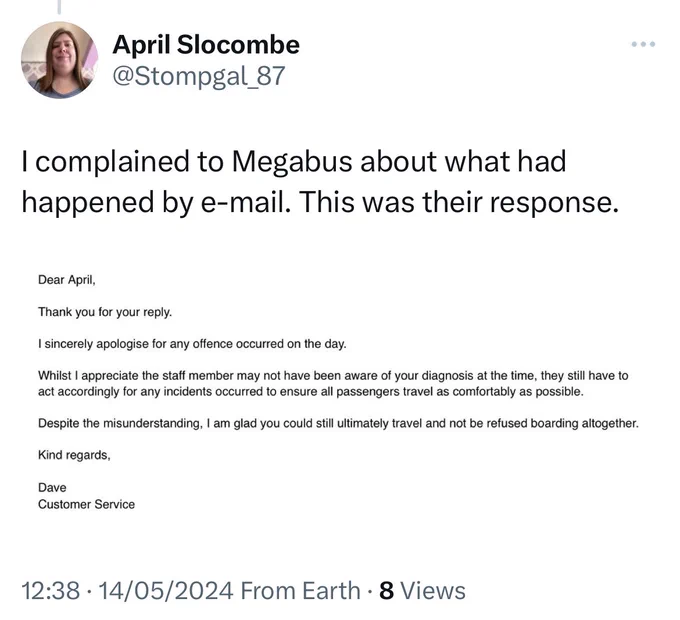This screenshot has height=620, width=680.
Task: Open the attached email image at 'Dear April'
Action: [x=66, y=280]
